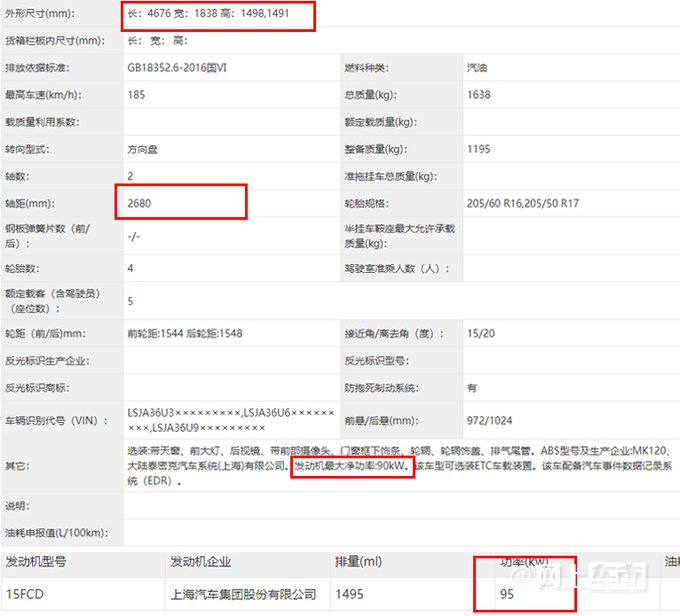Select the 说明 label
This screenshot has width=680, height=616.
click(17, 506)
